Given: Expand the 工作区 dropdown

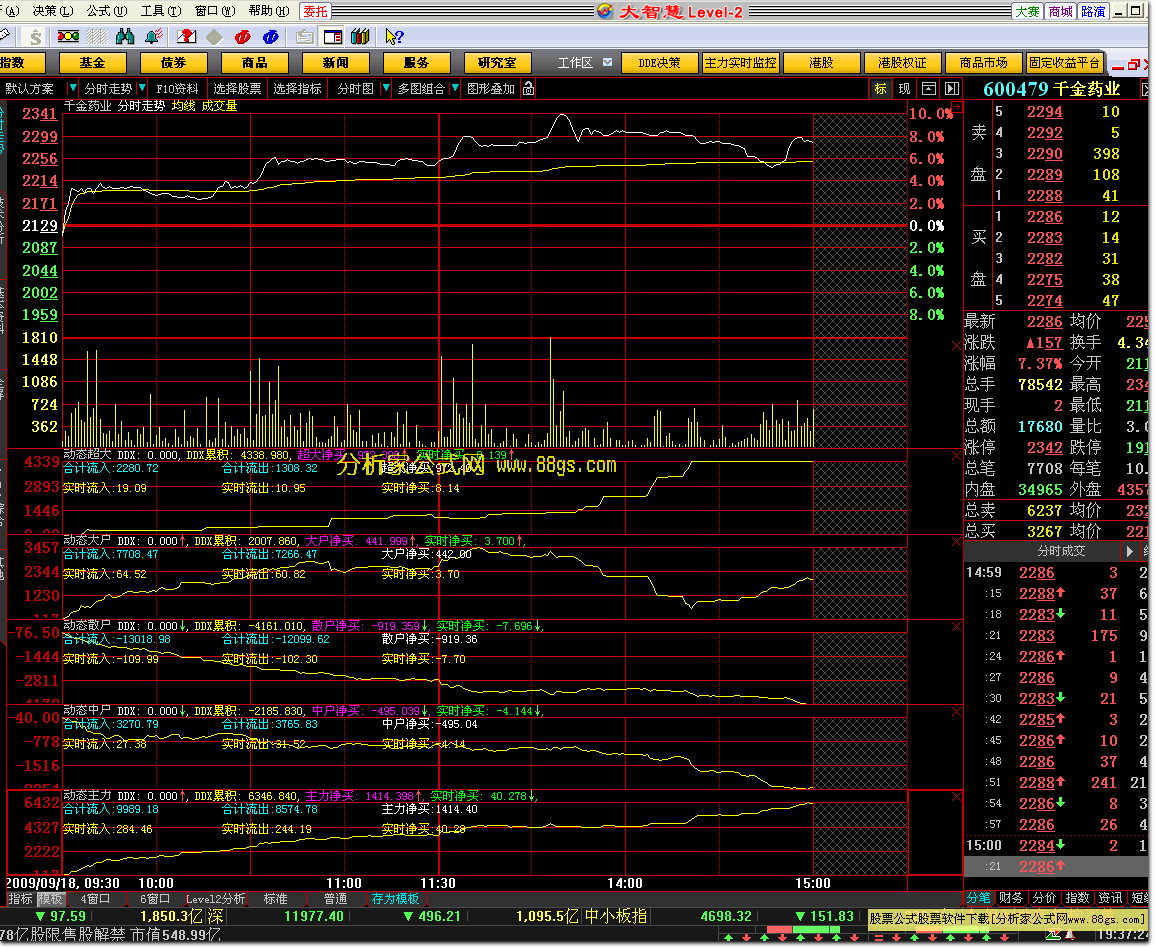Looking at the screenshot, I should (608, 62).
